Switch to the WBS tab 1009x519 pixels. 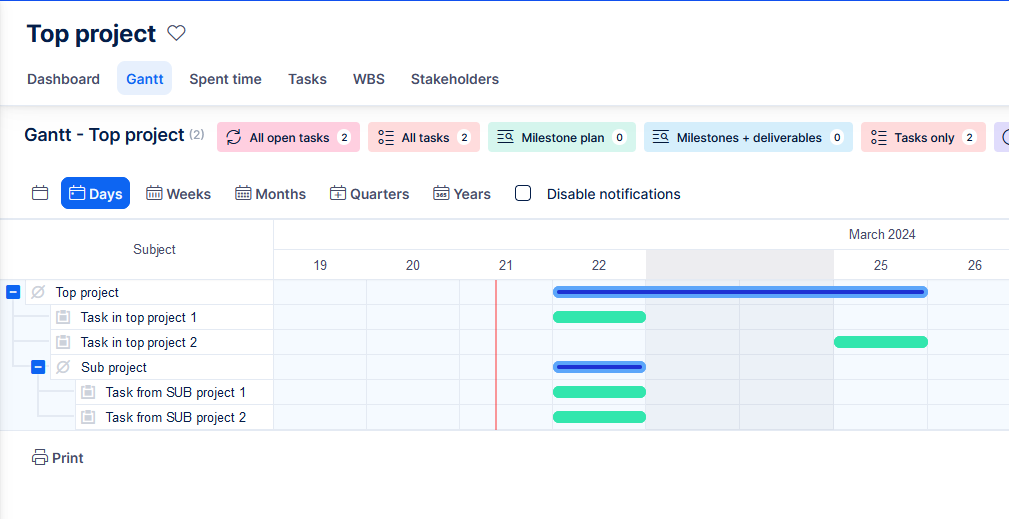[x=368, y=79]
